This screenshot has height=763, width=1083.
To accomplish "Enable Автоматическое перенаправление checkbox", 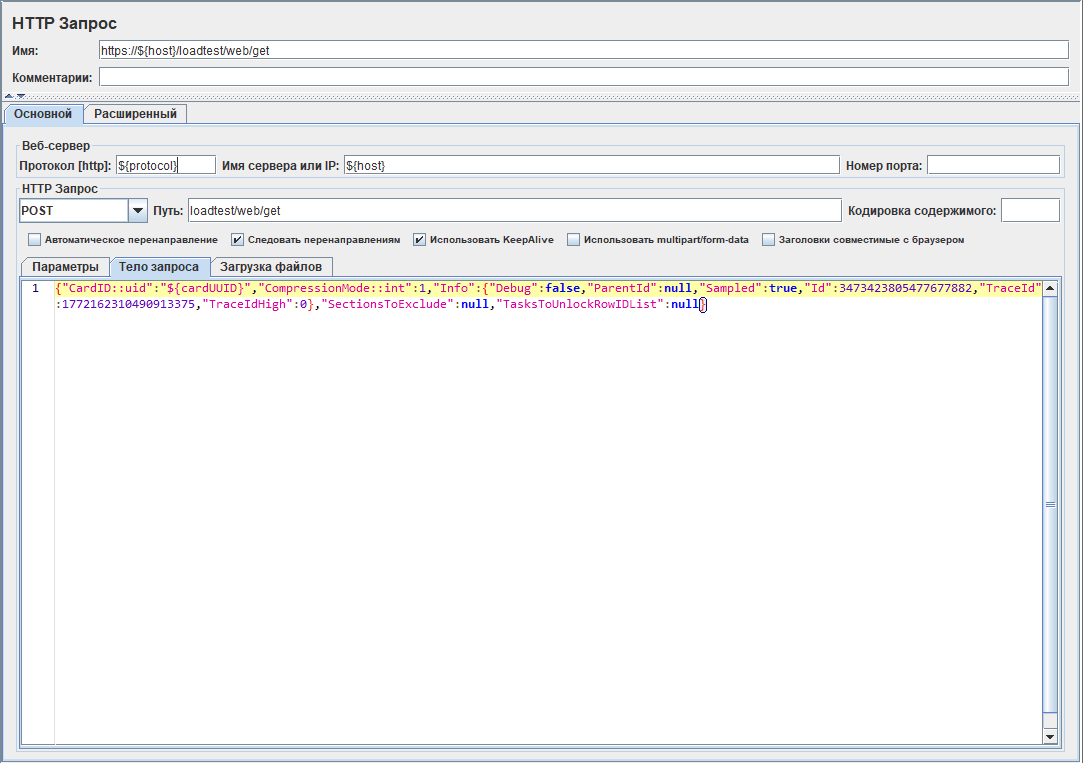I will click(35, 240).
